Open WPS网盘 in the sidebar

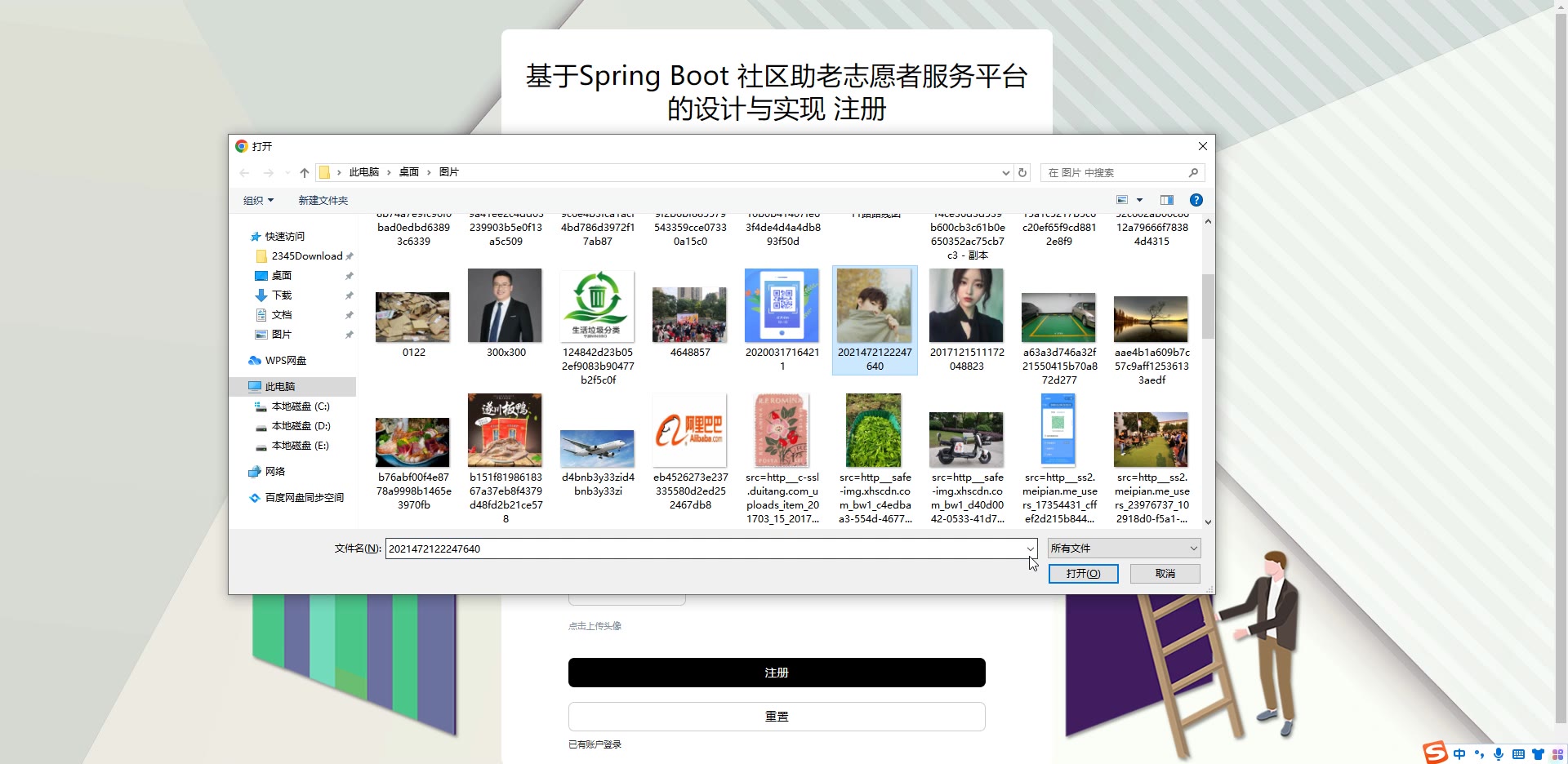pos(285,361)
